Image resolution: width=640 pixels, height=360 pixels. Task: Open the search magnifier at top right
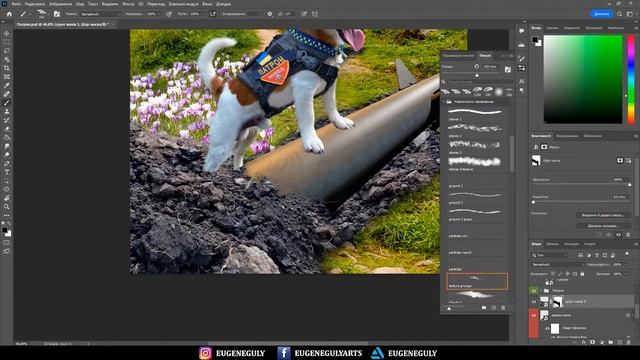pos(620,14)
